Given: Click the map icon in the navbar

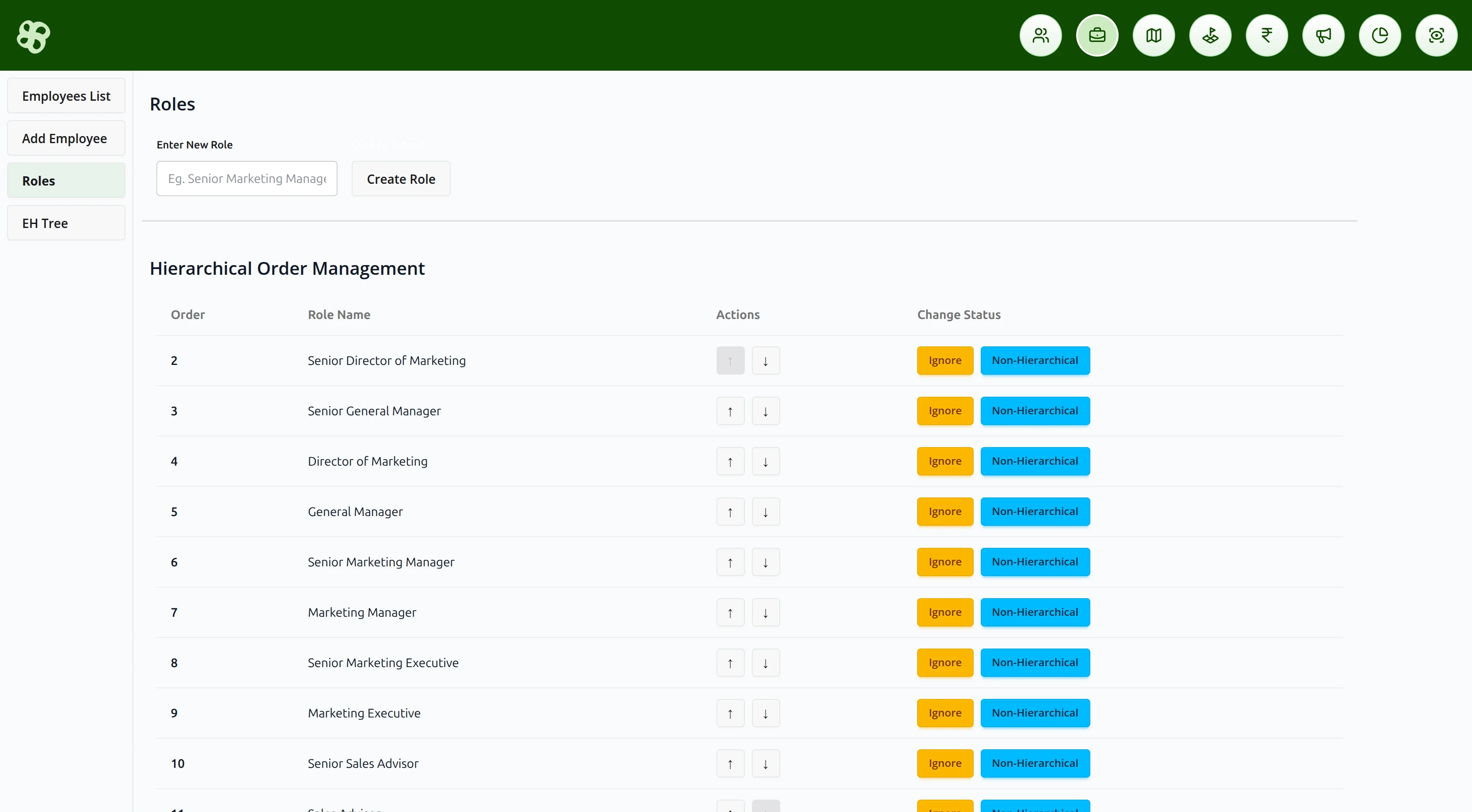Looking at the screenshot, I should coord(1153,35).
